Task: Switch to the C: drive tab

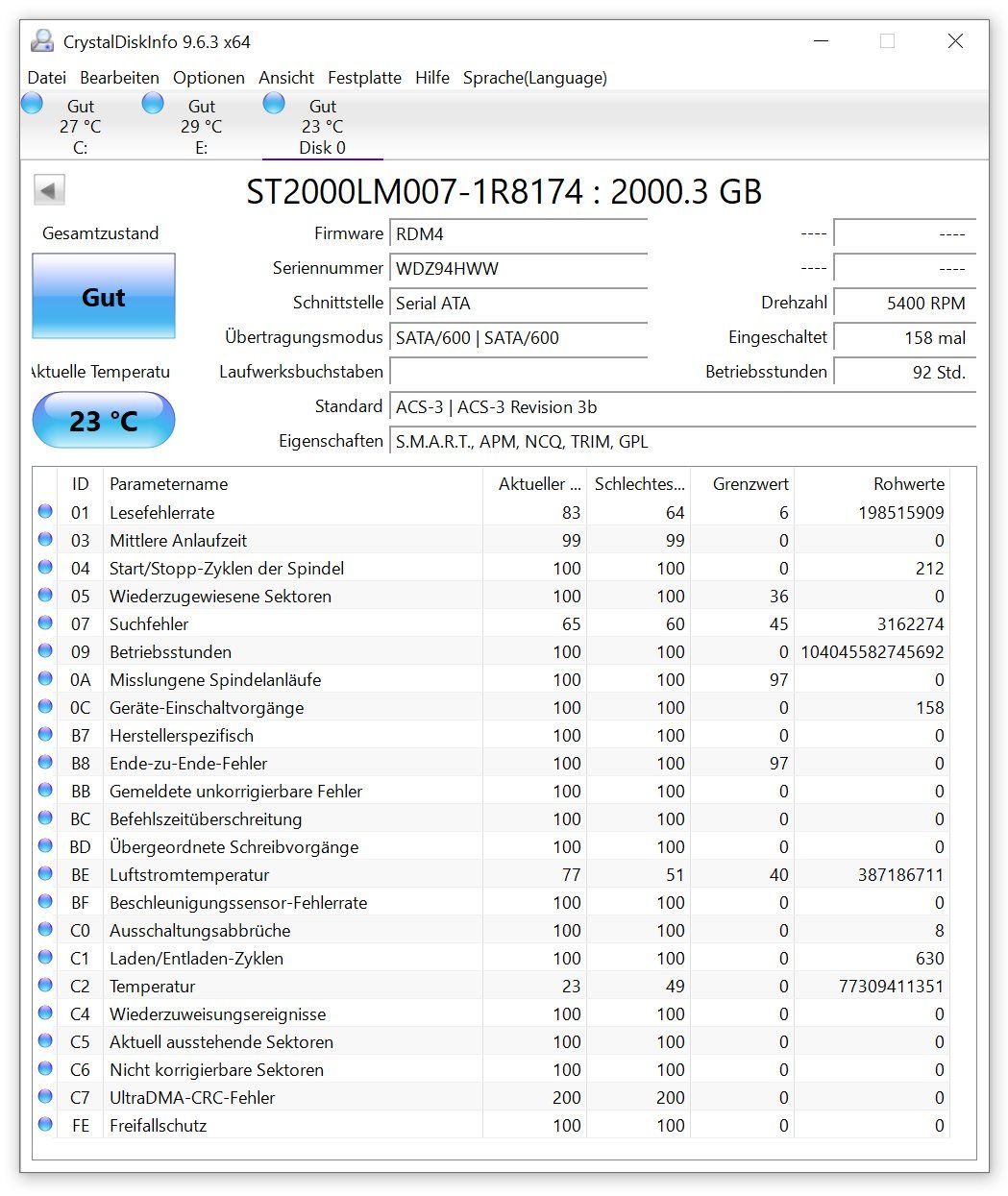Action: pyautogui.click(x=80, y=126)
